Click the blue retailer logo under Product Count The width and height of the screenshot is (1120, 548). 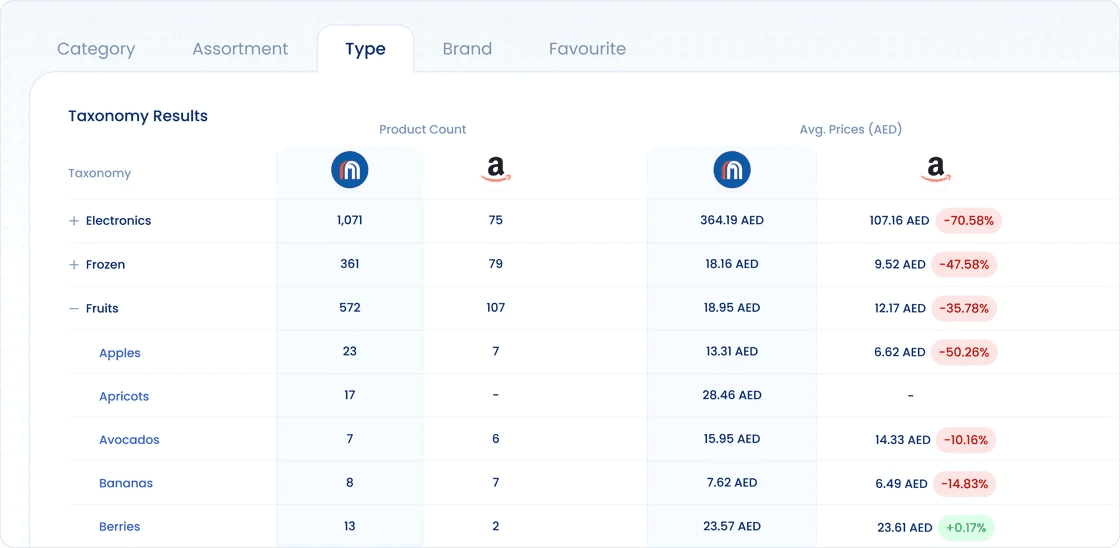349,170
